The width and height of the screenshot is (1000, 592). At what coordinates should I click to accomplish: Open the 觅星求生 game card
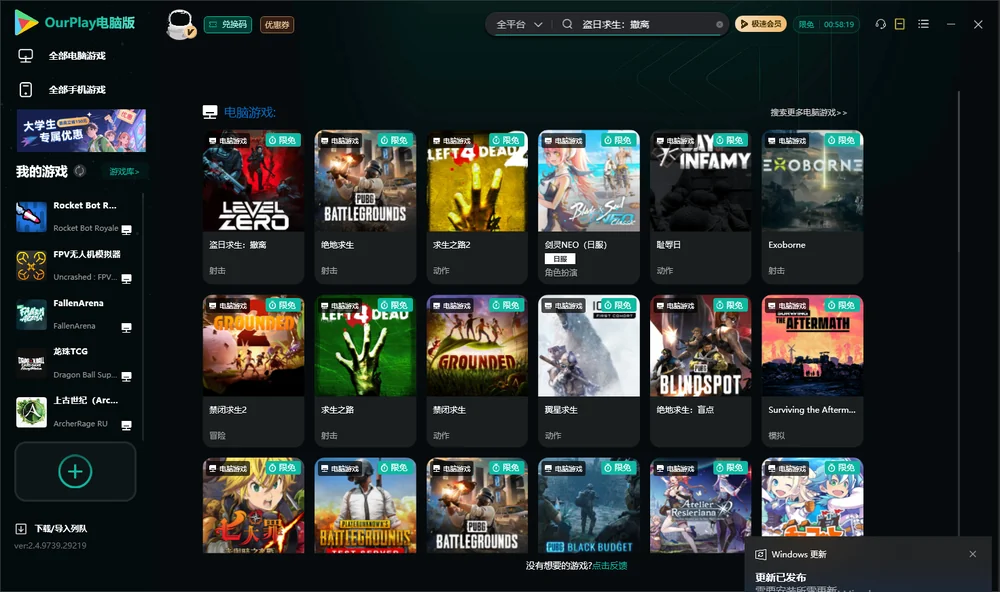pos(589,371)
